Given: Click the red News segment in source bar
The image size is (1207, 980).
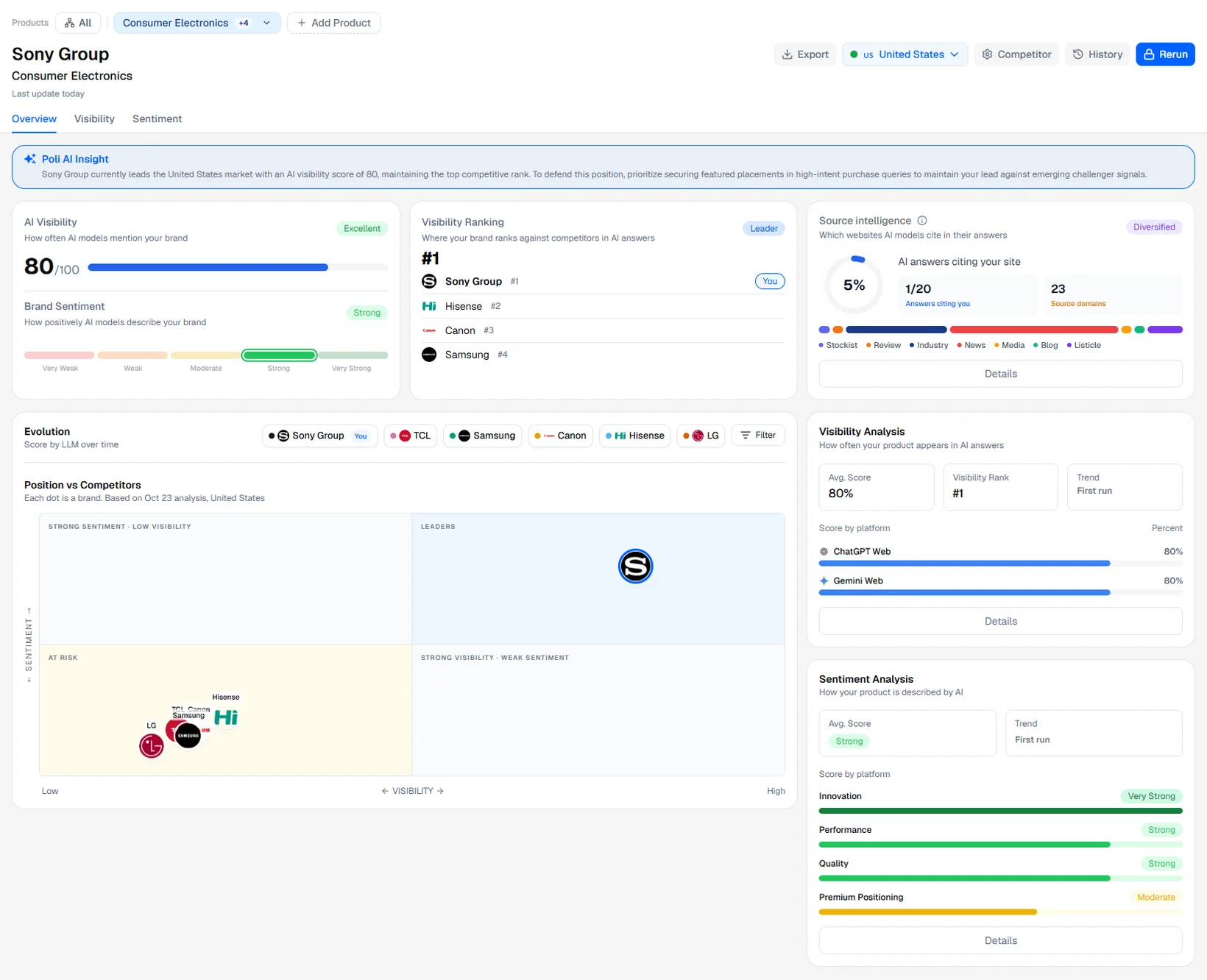Looking at the screenshot, I should click(x=1034, y=330).
